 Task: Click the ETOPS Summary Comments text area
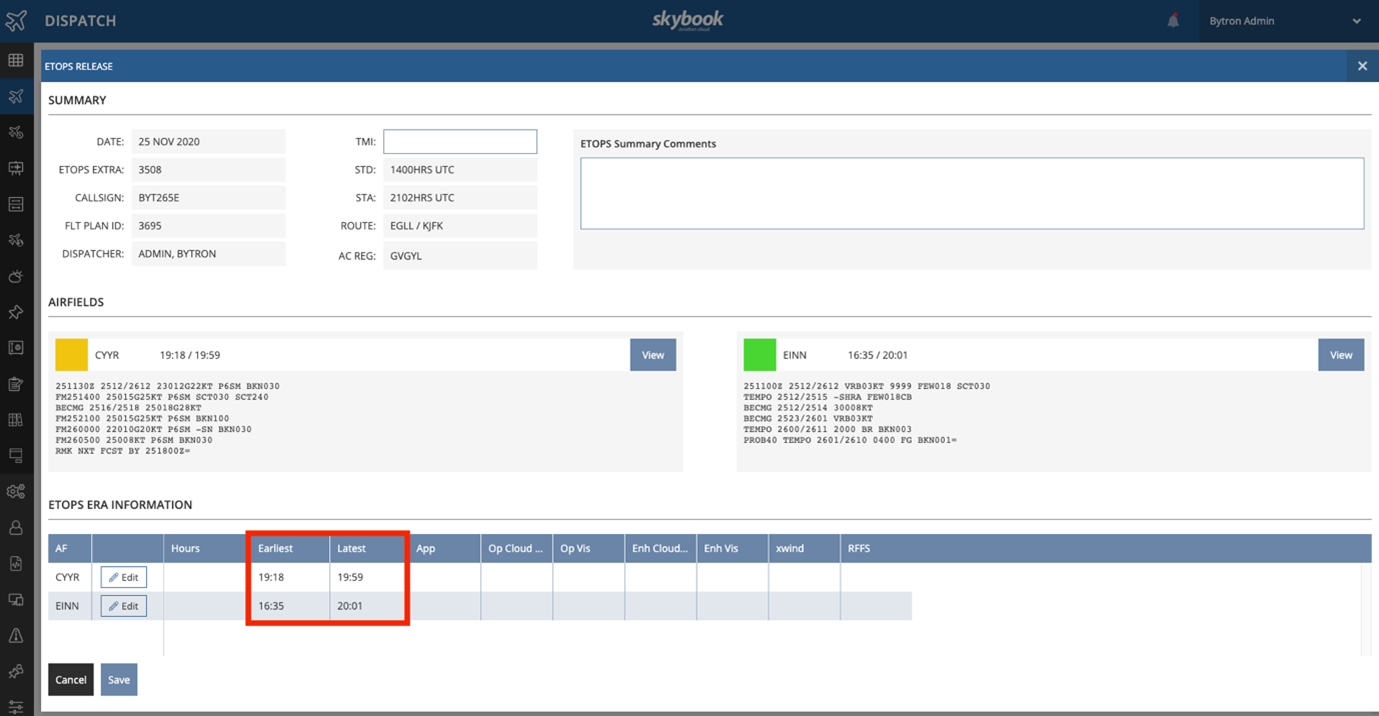(972, 193)
